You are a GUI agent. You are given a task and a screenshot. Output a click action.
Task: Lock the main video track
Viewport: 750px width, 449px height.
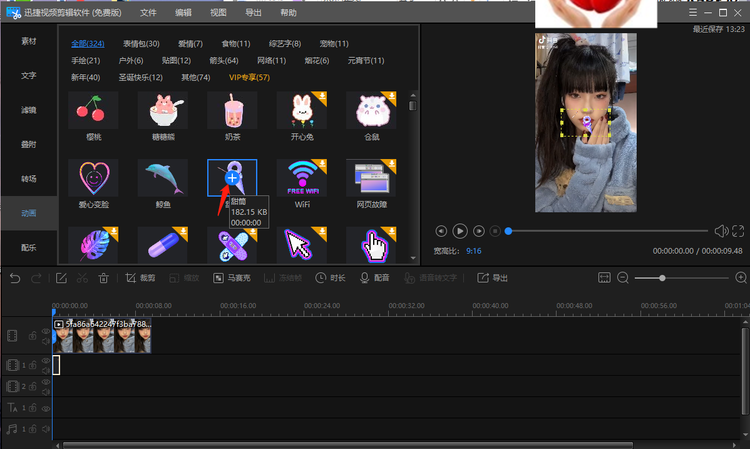tap(33, 336)
